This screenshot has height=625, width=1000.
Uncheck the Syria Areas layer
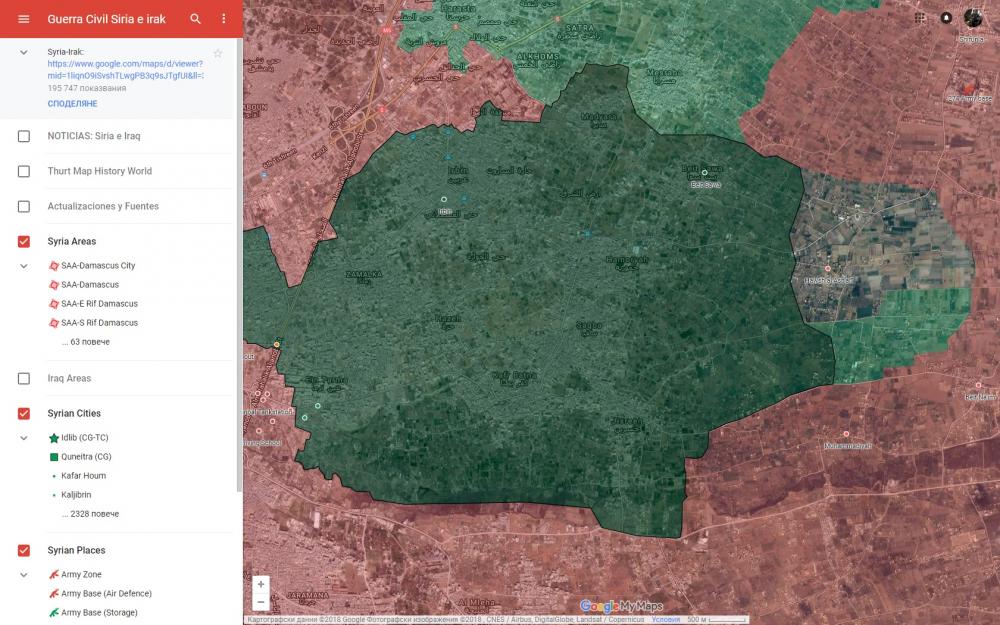click(x=24, y=242)
